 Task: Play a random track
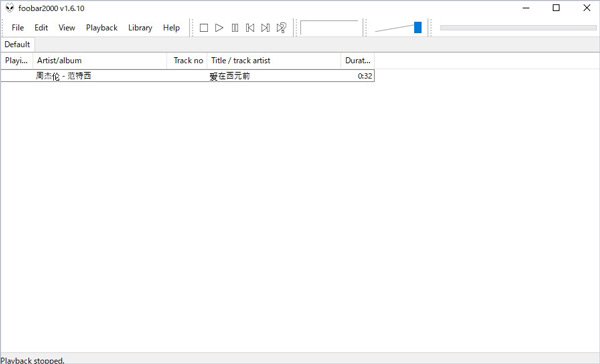pos(281,28)
